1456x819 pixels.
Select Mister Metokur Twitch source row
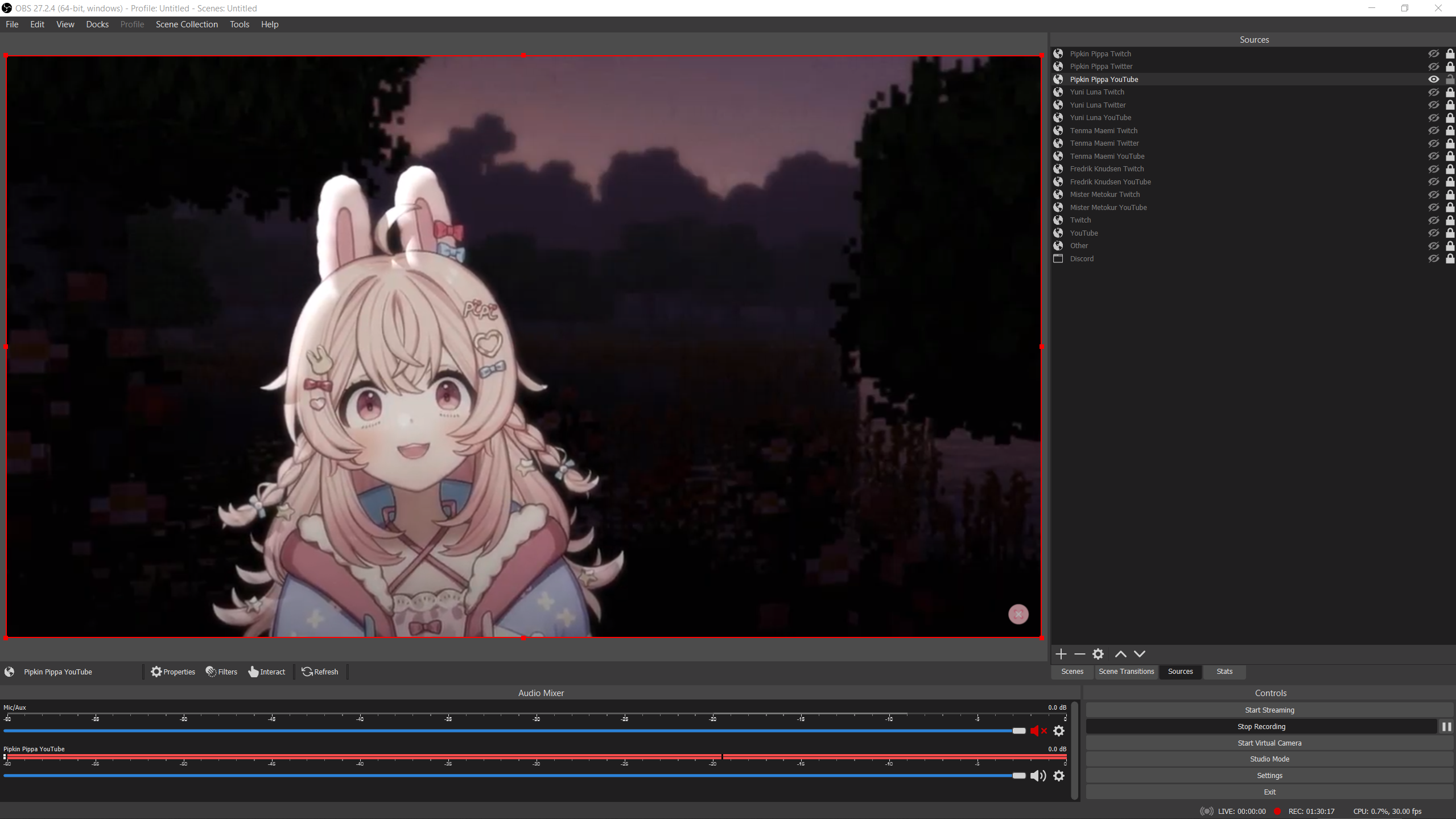click(x=1253, y=195)
